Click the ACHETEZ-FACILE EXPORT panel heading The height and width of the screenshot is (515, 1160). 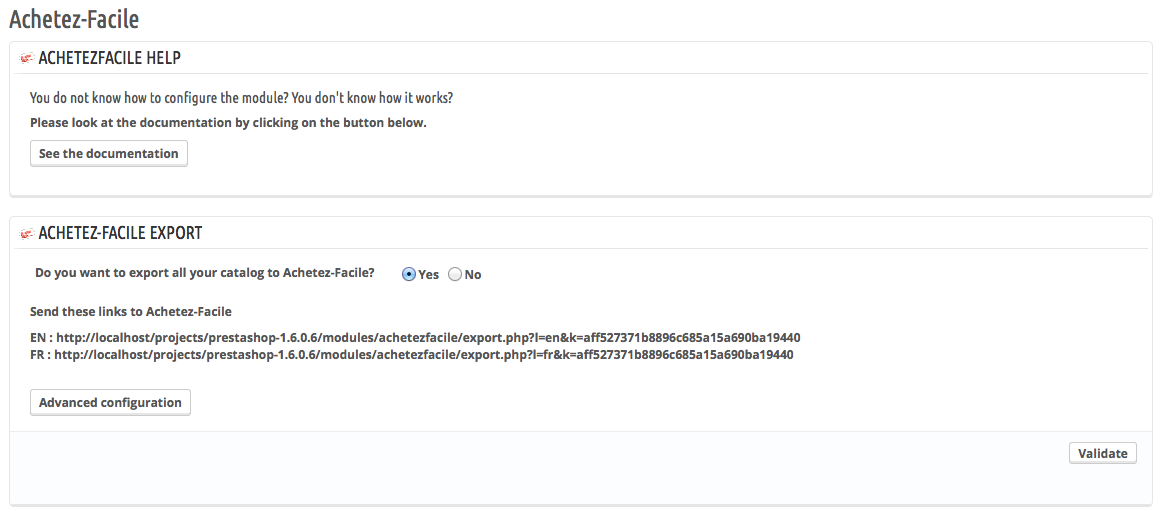pos(120,233)
